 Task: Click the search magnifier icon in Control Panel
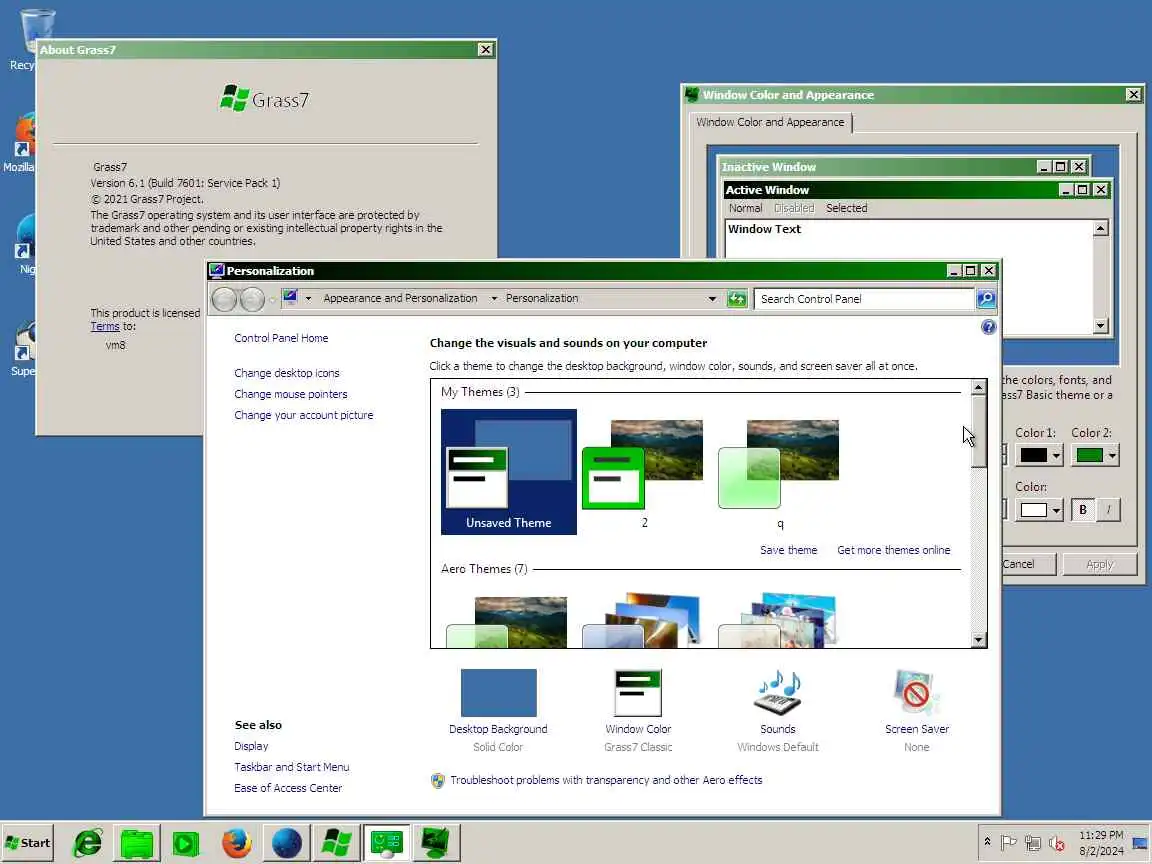tap(986, 299)
